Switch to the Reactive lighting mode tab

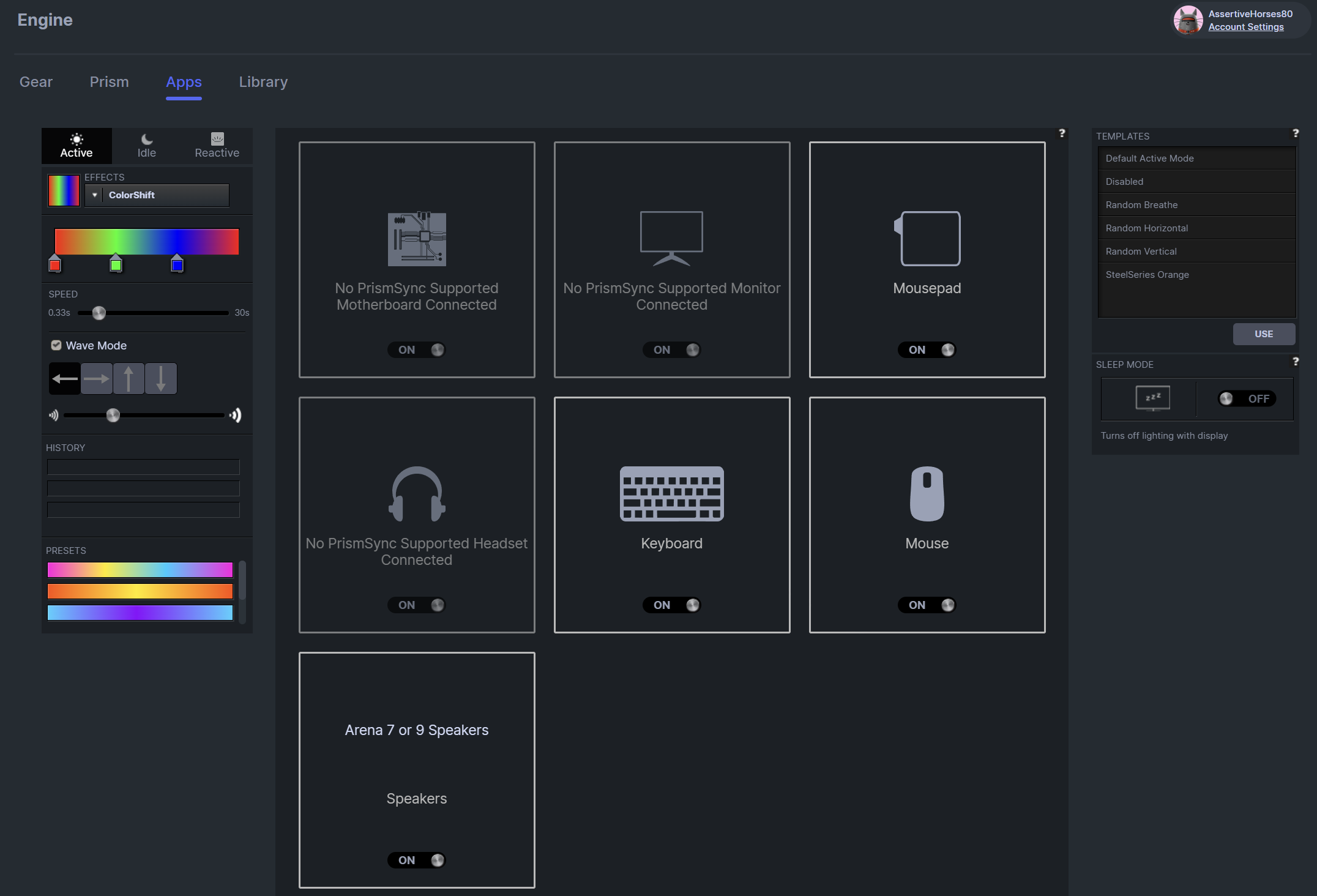217,146
